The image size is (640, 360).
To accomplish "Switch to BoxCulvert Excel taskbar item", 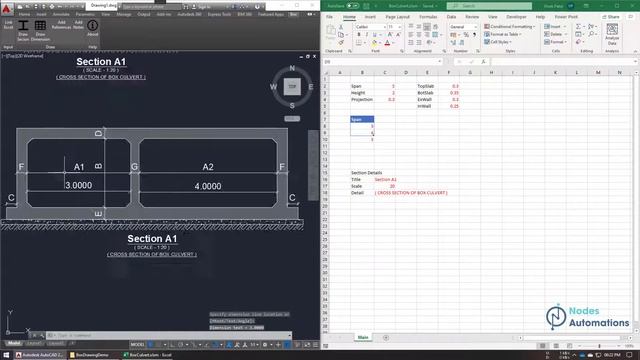I will pos(148,355).
